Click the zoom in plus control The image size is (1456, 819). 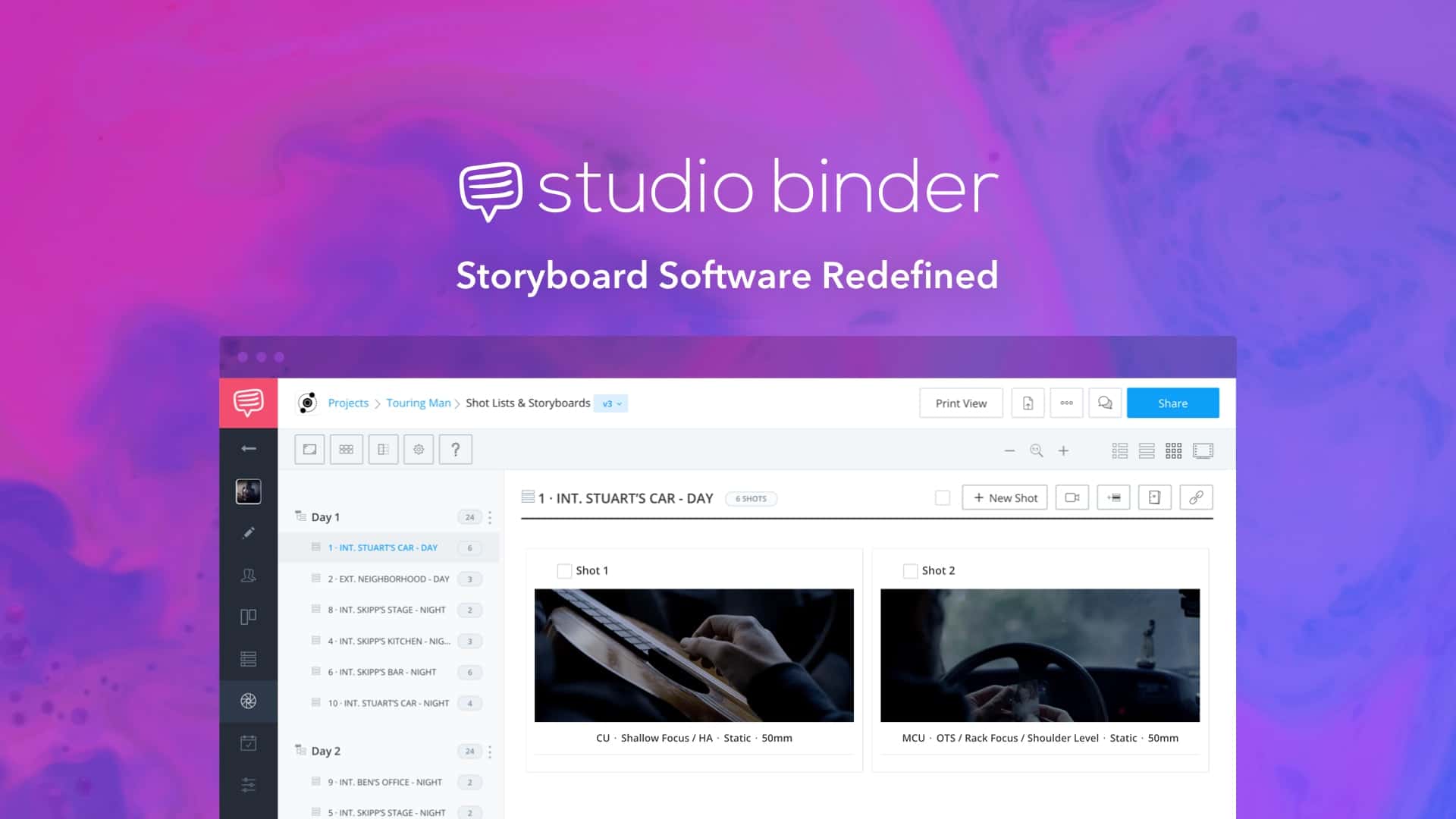click(x=1064, y=450)
